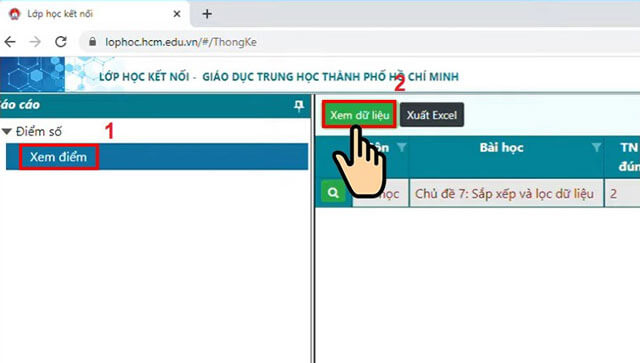
Task: Collapse the Điểm số tree node
Action: 7,131
